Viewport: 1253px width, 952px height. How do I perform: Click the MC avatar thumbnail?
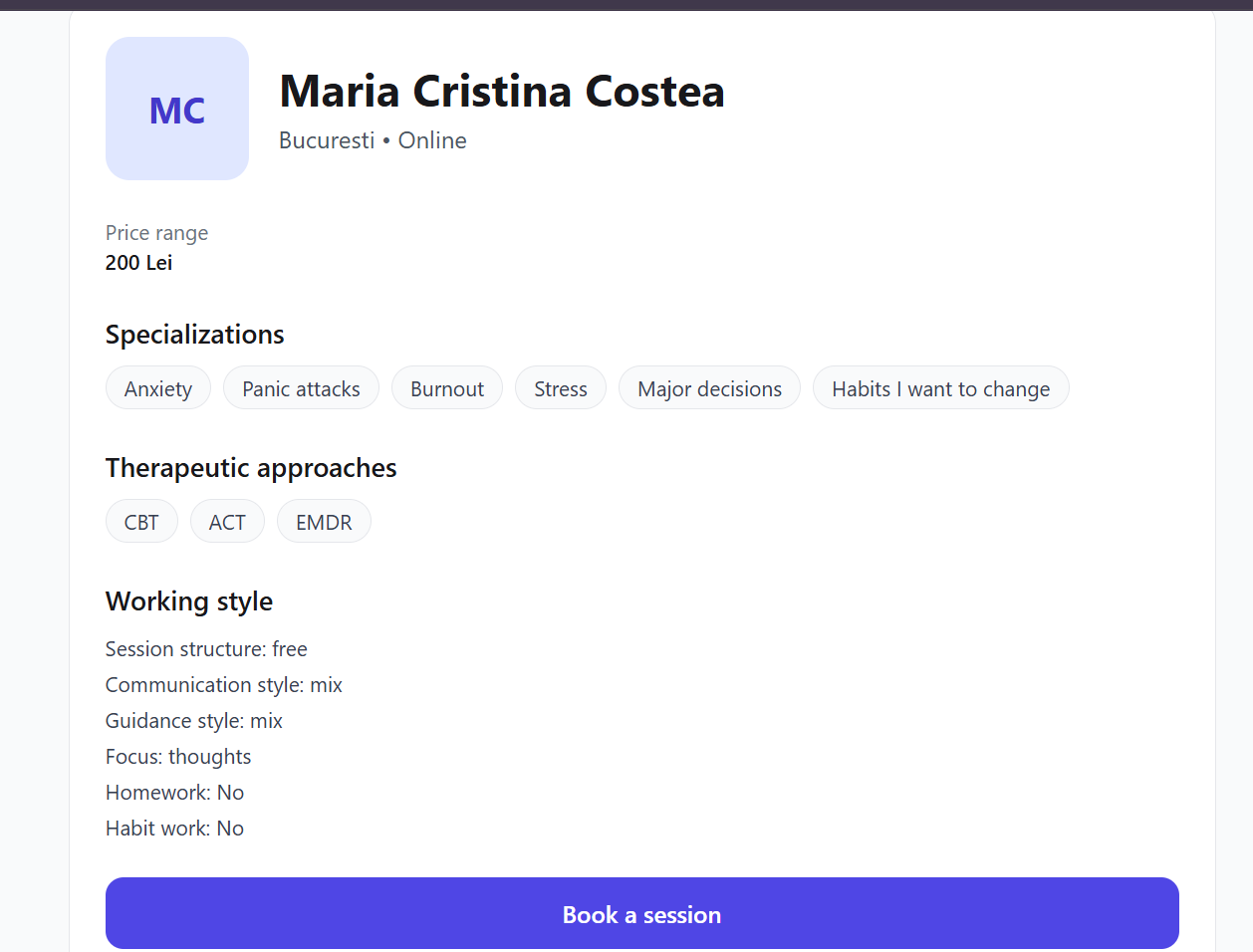coord(177,109)
